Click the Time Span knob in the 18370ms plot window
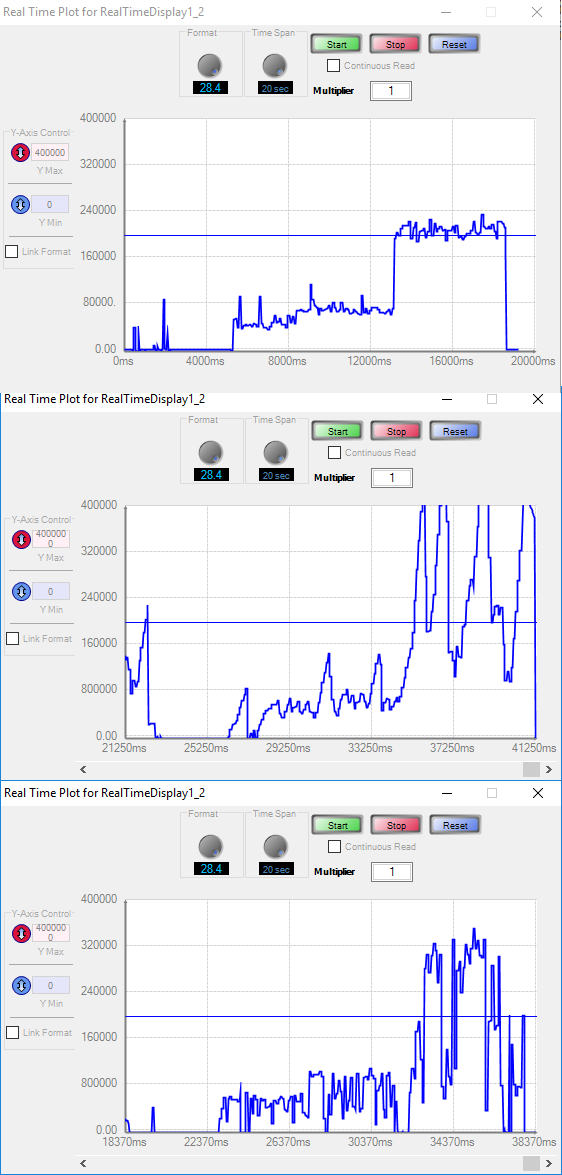Screen dimensions: 562x1175 point(276,846)
